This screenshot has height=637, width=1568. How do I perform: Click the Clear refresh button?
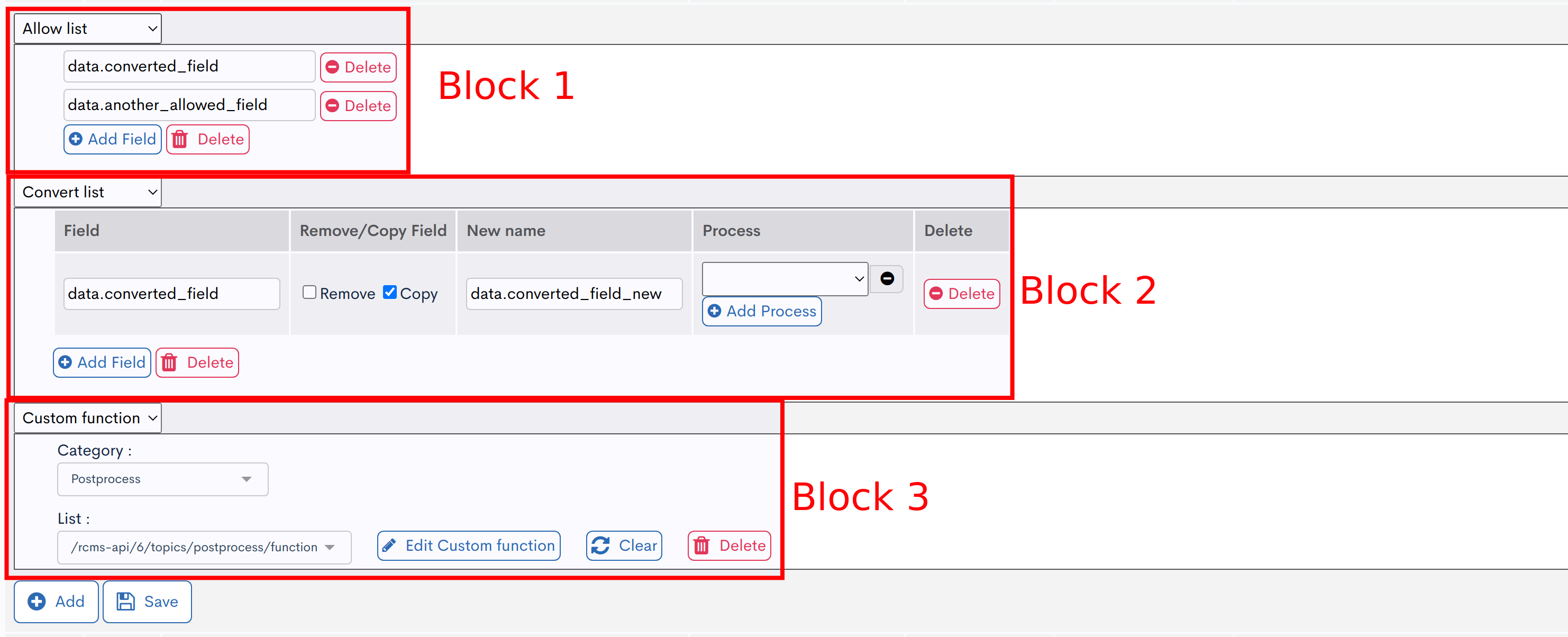(x=624, y=545)
